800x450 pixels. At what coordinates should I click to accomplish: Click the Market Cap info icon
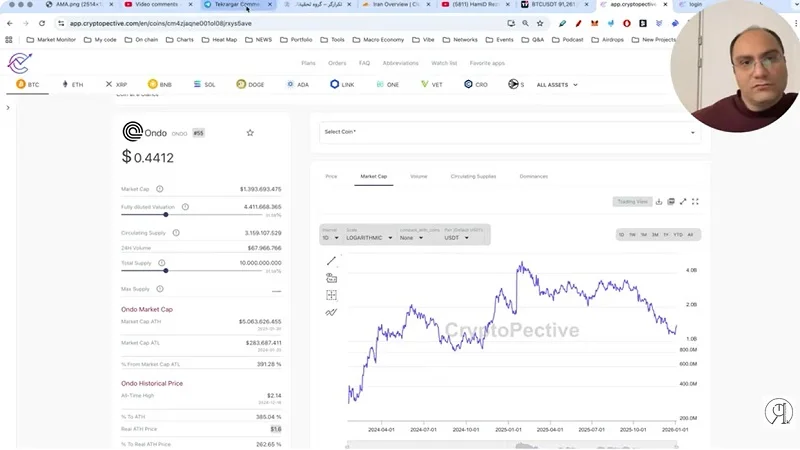click(159, 188)
